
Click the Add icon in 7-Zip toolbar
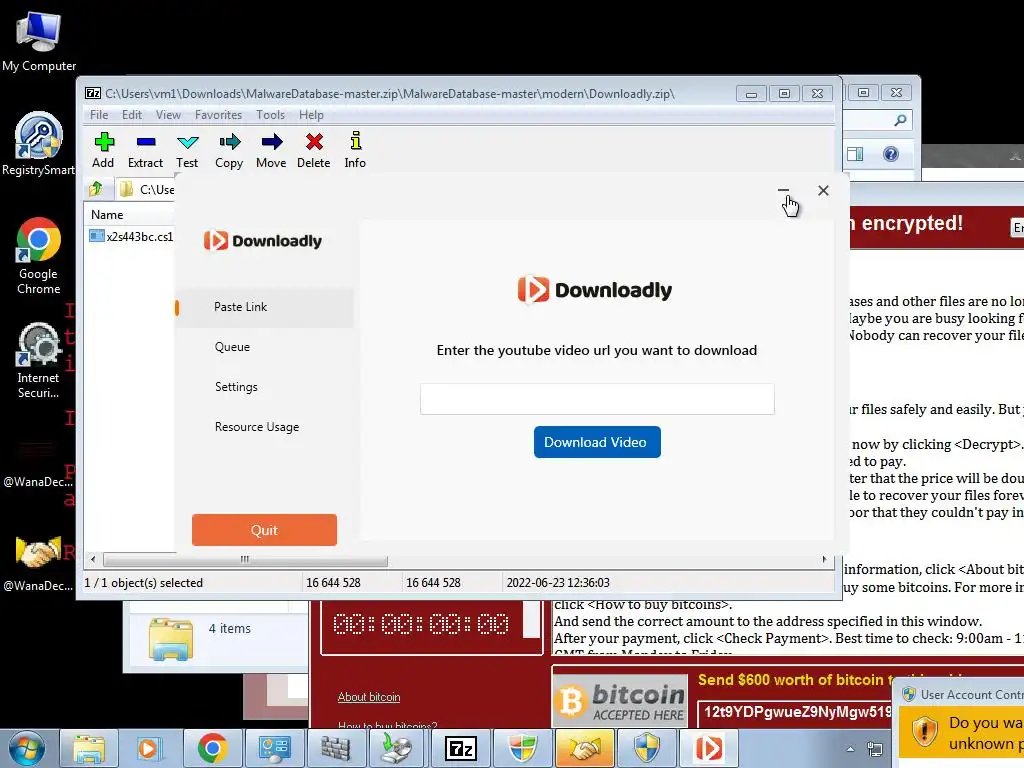103,150
